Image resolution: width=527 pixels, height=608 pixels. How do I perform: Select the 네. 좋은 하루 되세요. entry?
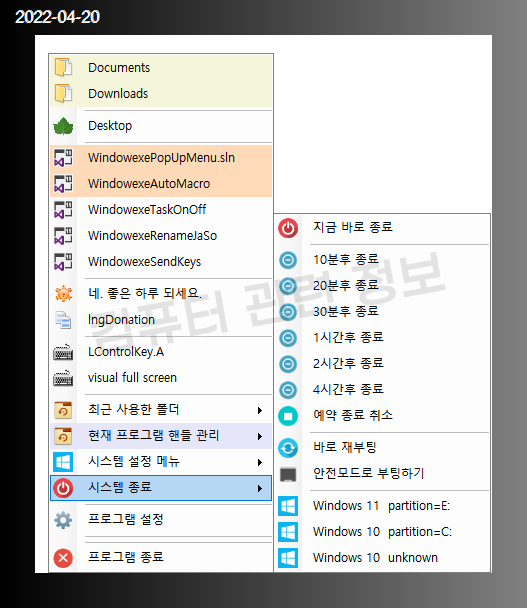[161, 294]
